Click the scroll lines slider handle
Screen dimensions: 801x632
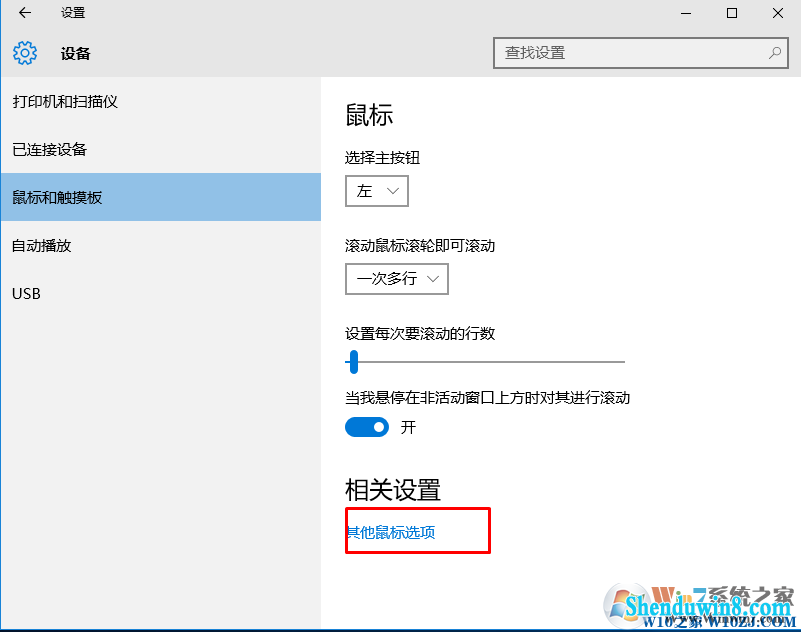[354, 362]
